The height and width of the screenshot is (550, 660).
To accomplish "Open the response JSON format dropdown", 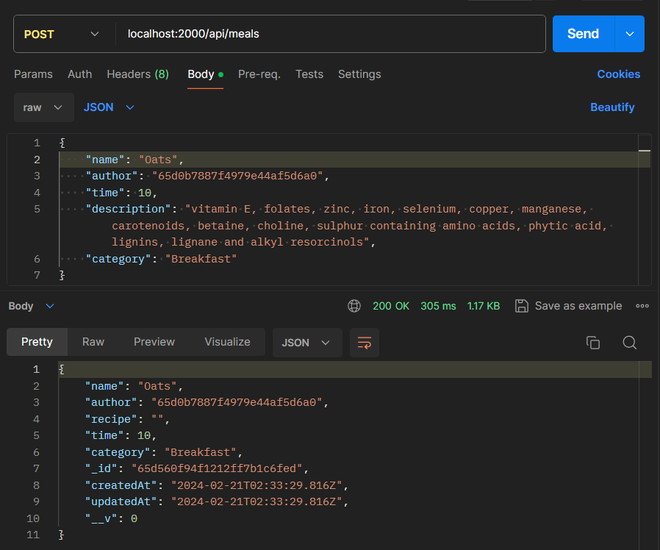I will tap(306, 342).
